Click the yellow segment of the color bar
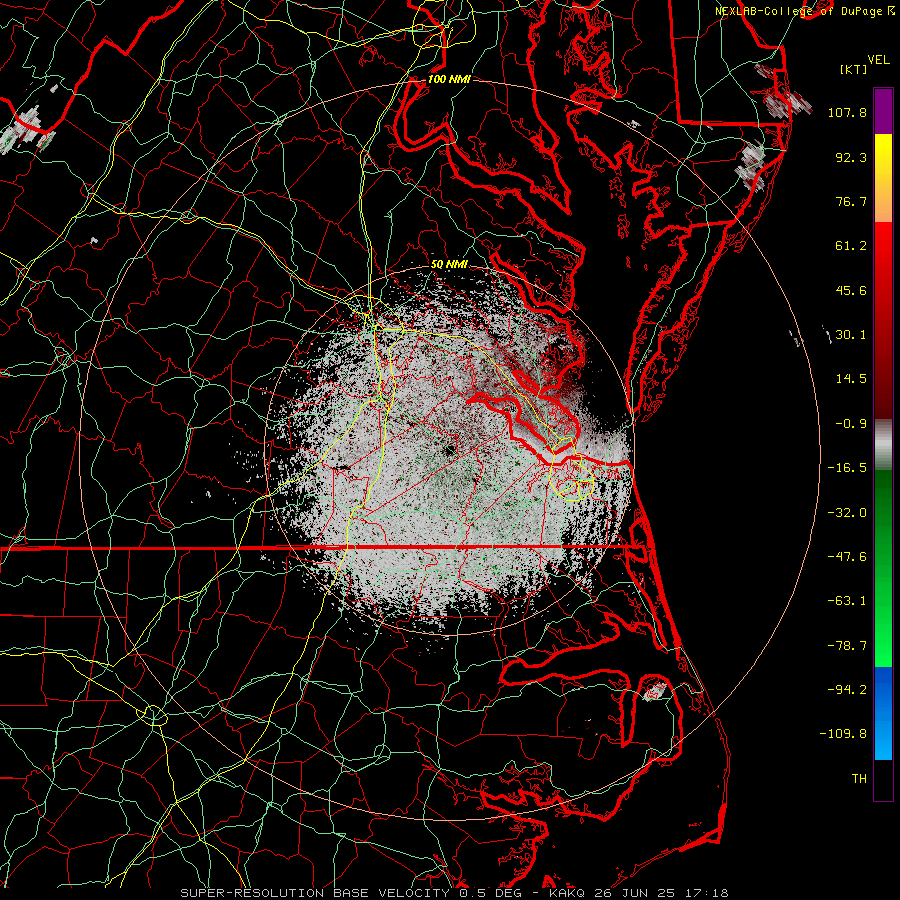Image resolution: width=900 pixels, height=900 pixels. 883,178
